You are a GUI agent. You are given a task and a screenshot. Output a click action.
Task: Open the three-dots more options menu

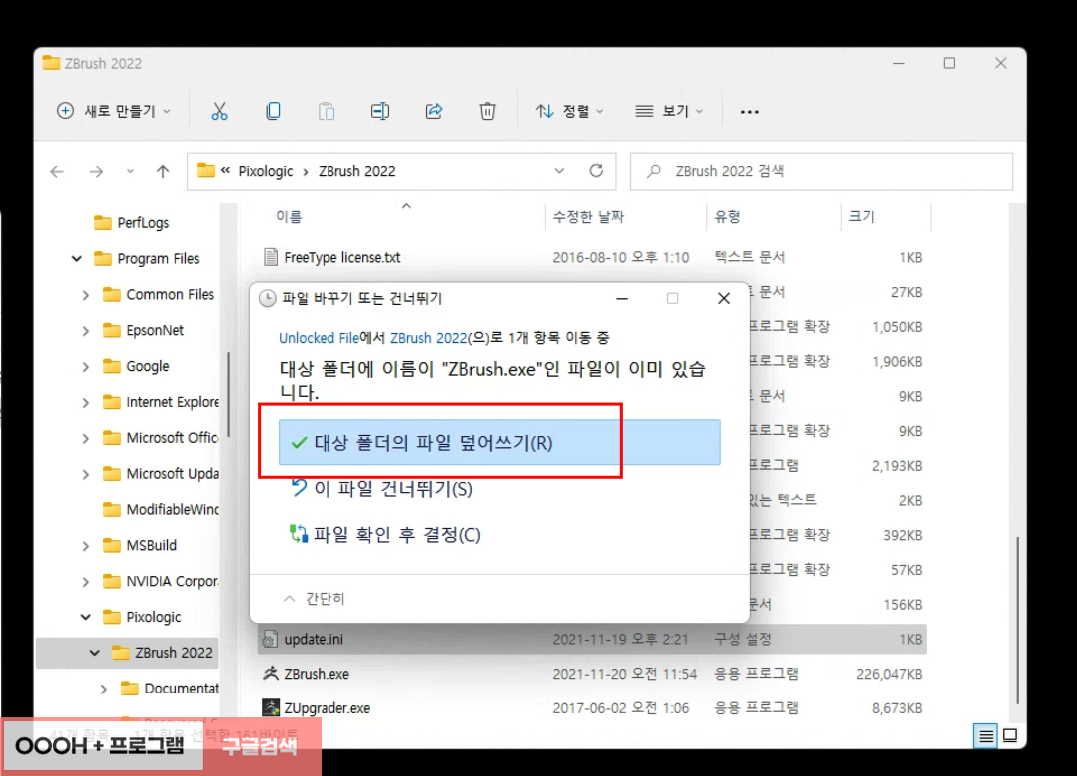(x=749, y=112)
